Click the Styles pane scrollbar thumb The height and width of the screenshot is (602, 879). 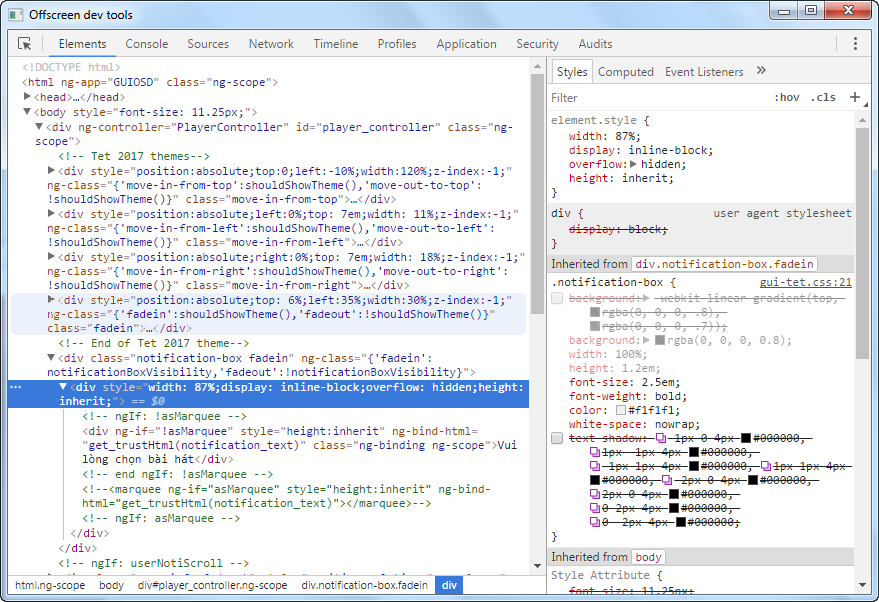click(x=862, y=243)
